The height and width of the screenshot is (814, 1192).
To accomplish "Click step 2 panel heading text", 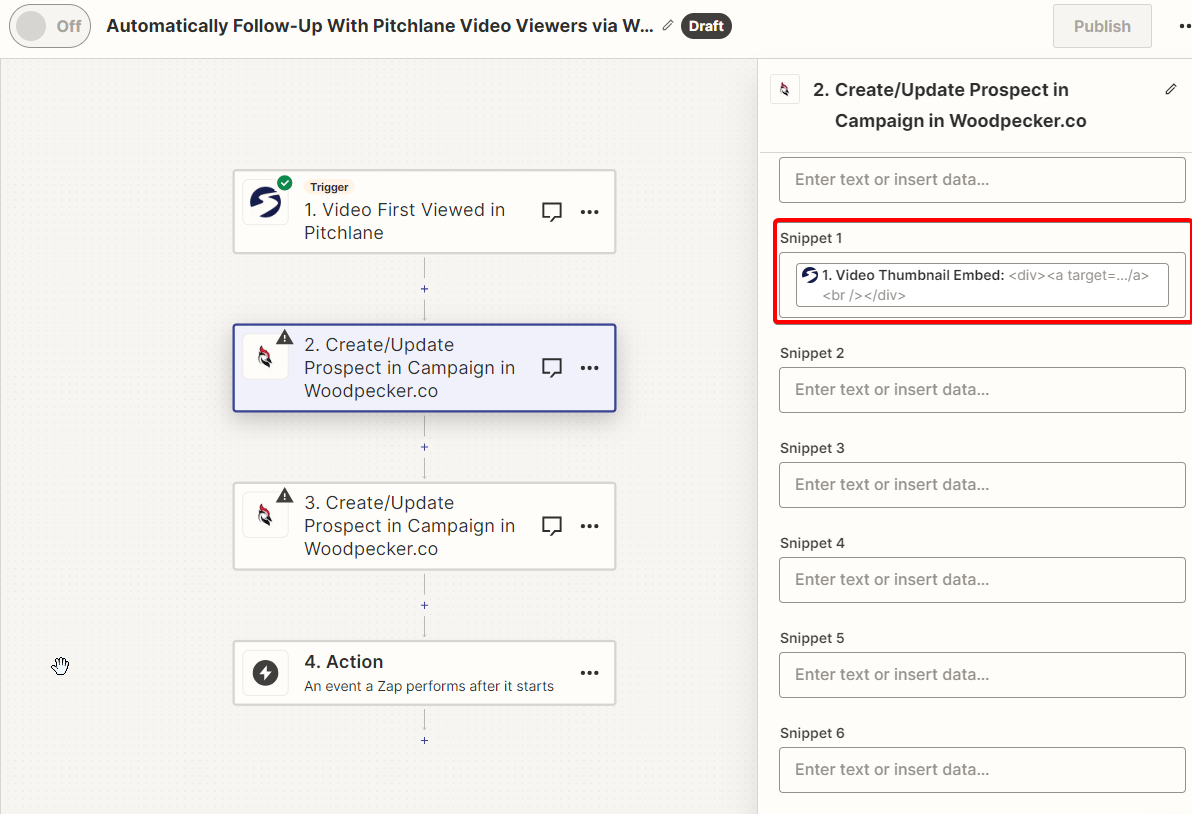I will [949, 105].
